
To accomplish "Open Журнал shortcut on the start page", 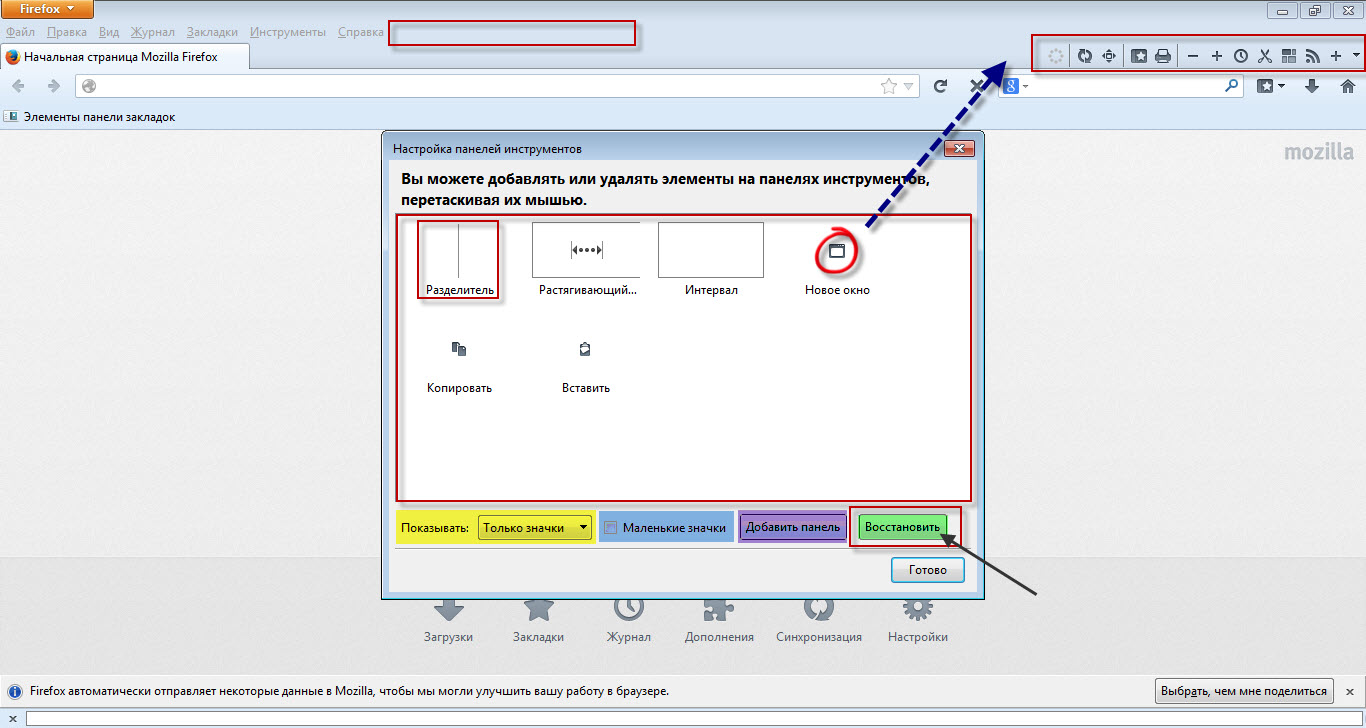I will [x=628, y=619].
